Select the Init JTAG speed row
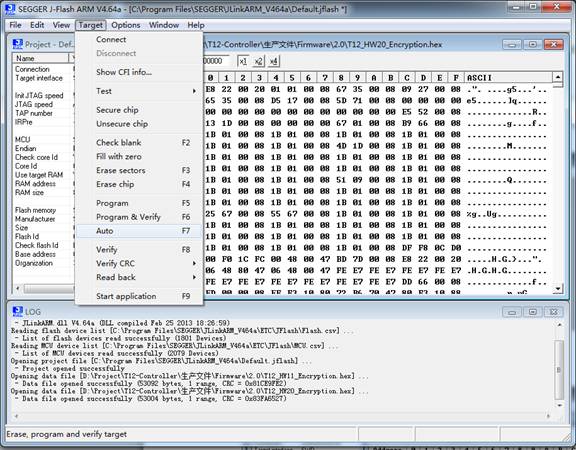This screenshot has width=576, height=450. tap(43, 96)
